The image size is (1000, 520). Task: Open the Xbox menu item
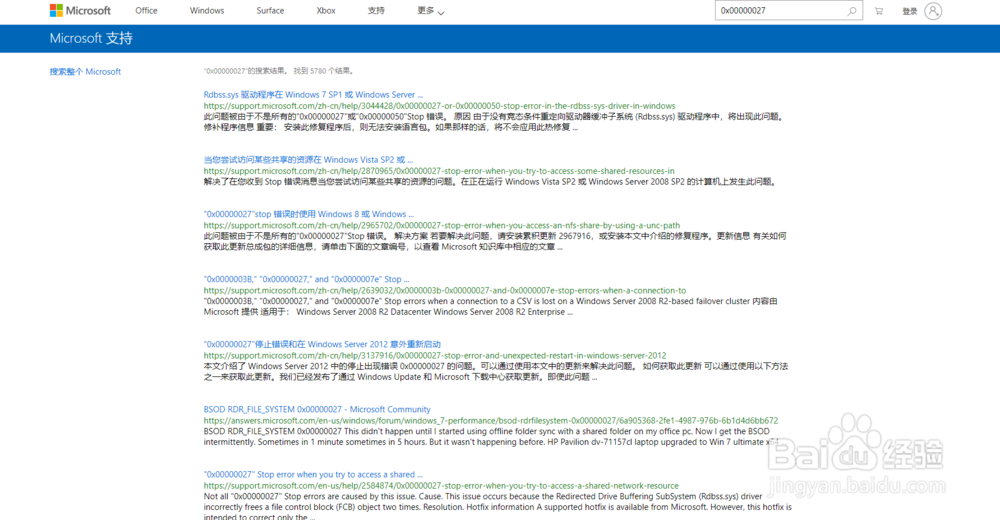tap(326, 11)
